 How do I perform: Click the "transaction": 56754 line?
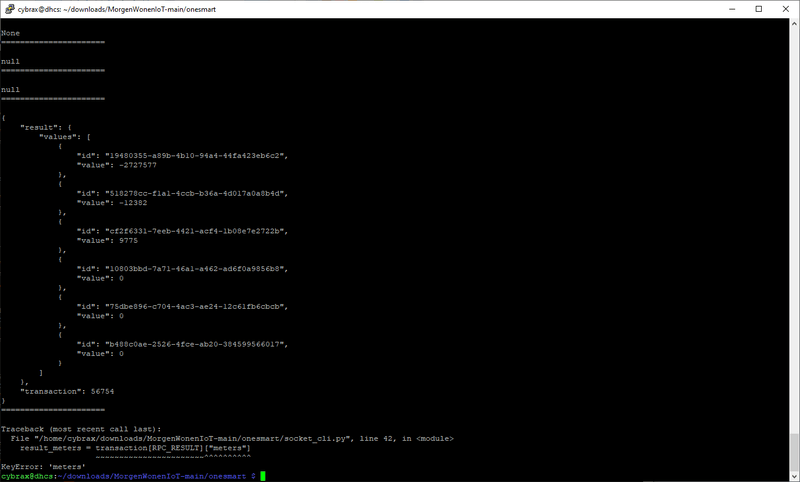(x=67, y=392)
